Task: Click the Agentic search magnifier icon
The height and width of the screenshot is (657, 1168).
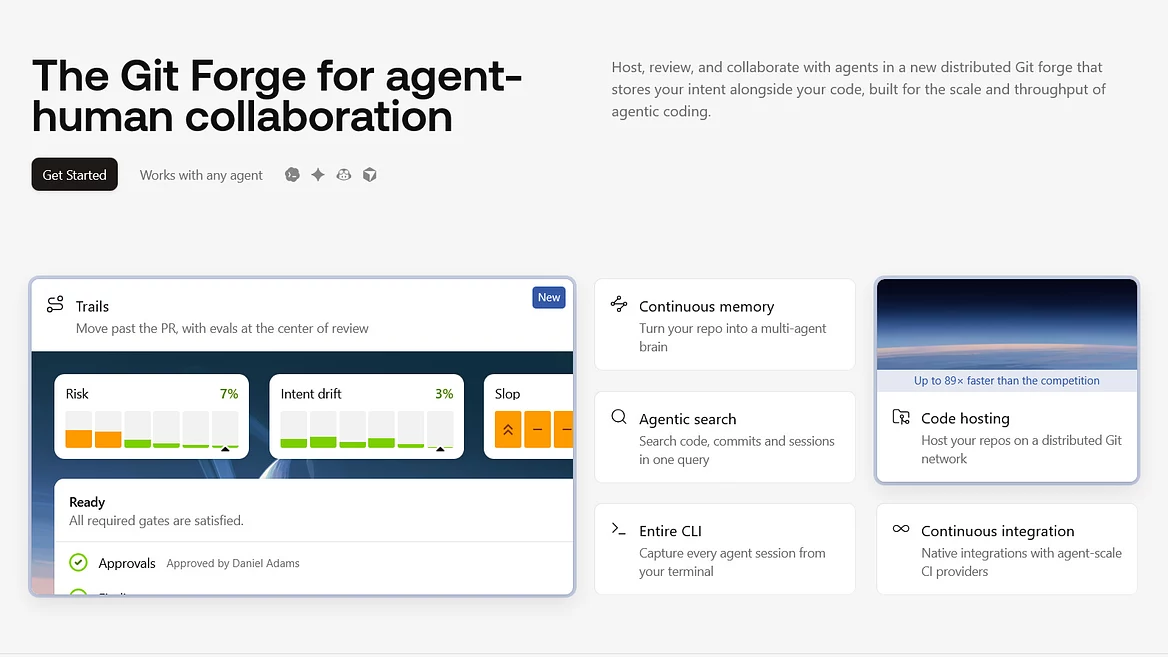Action: click(x=618, y=416)
